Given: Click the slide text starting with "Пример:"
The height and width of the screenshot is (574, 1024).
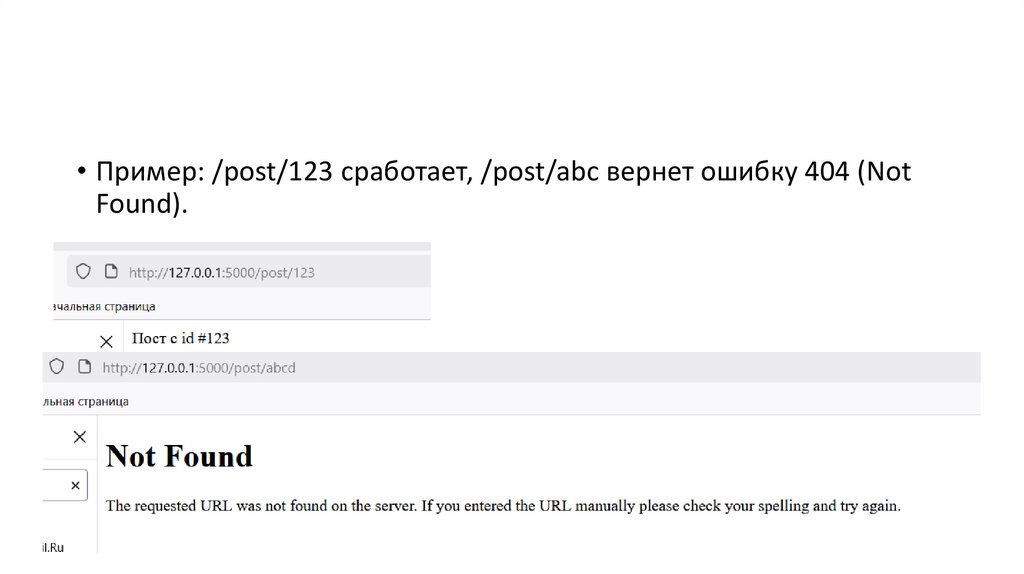Looking at the screenshot, I should [500, 172].
